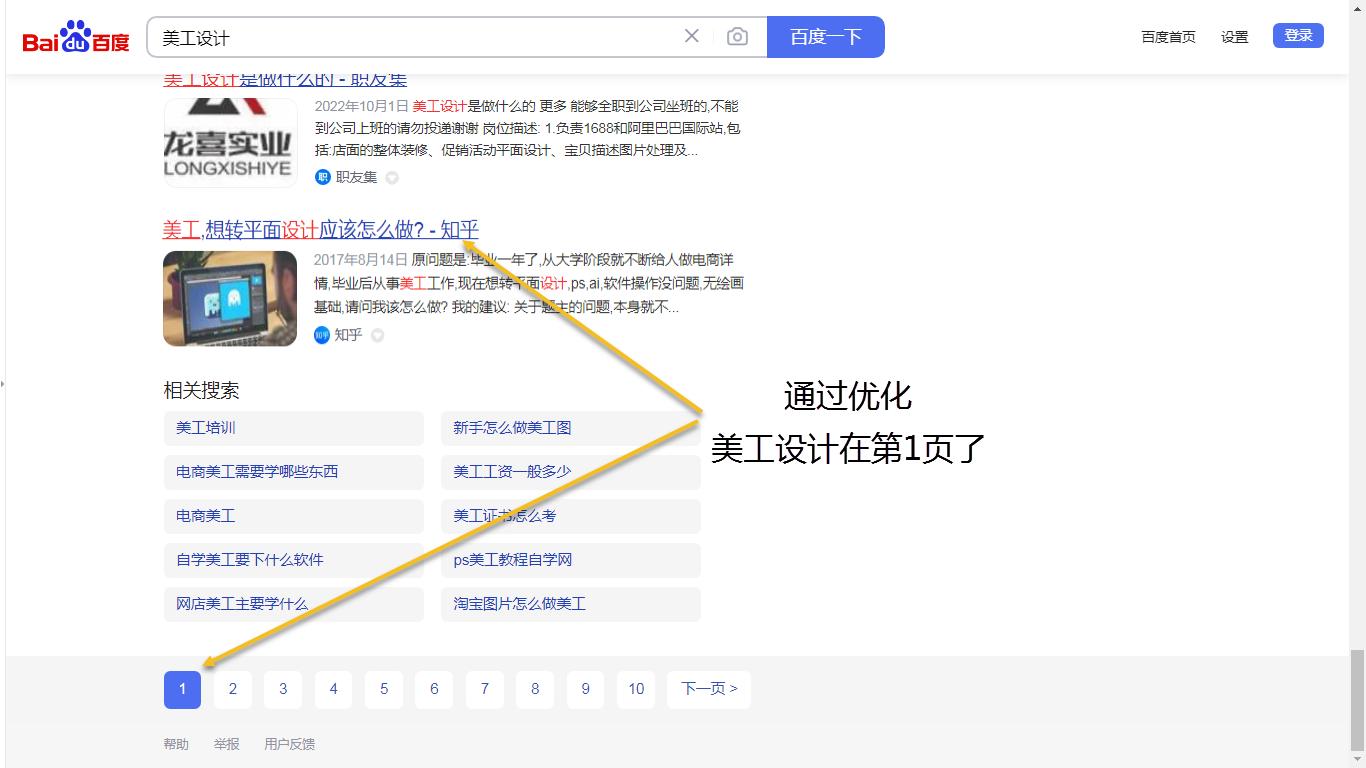This screenshot has height=768, width=1366.
Task: Click 下一页 to view next page
Action: click(708, 689)
